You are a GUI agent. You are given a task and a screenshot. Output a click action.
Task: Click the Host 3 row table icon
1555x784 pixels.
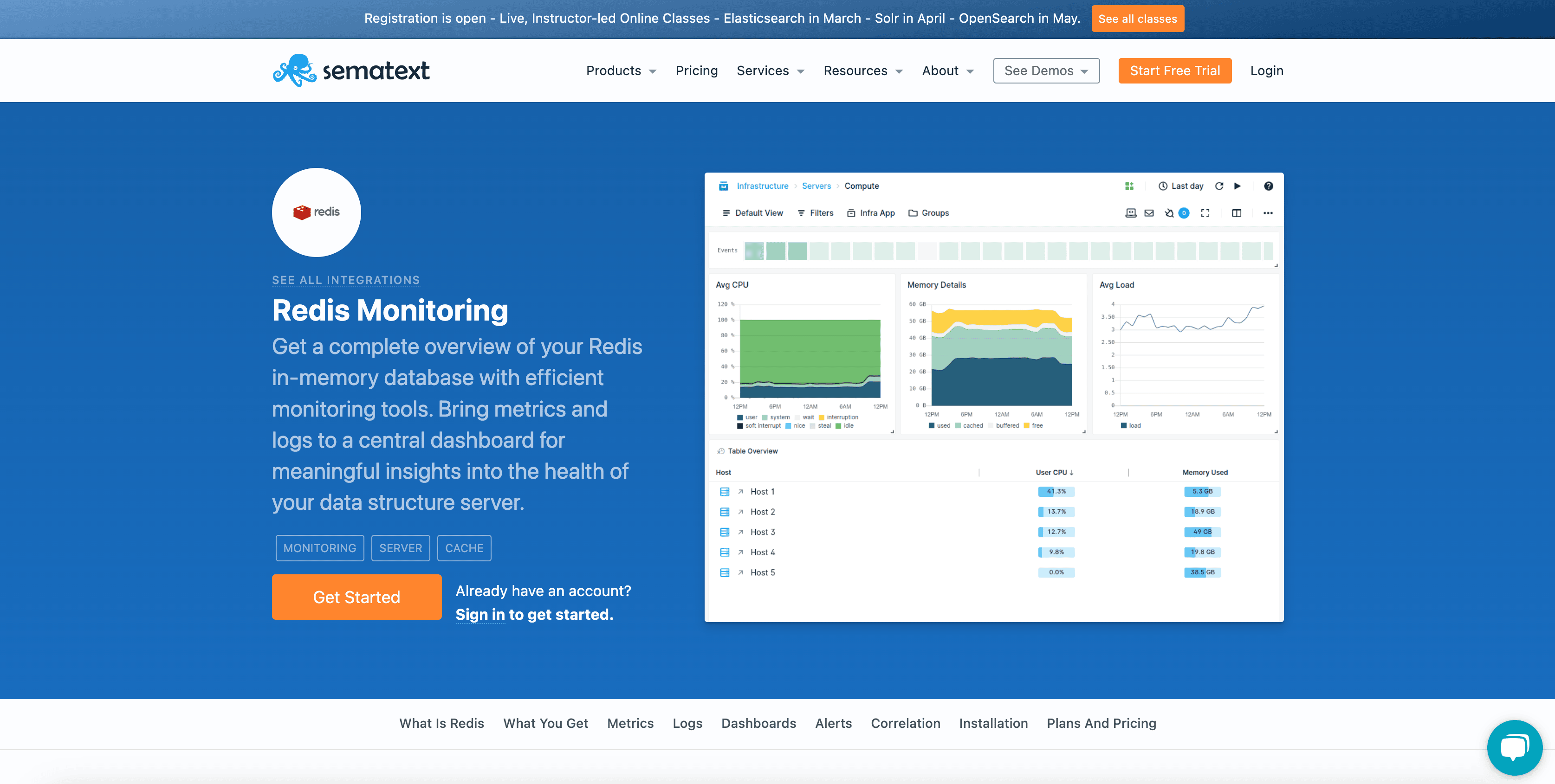(725, 532)
